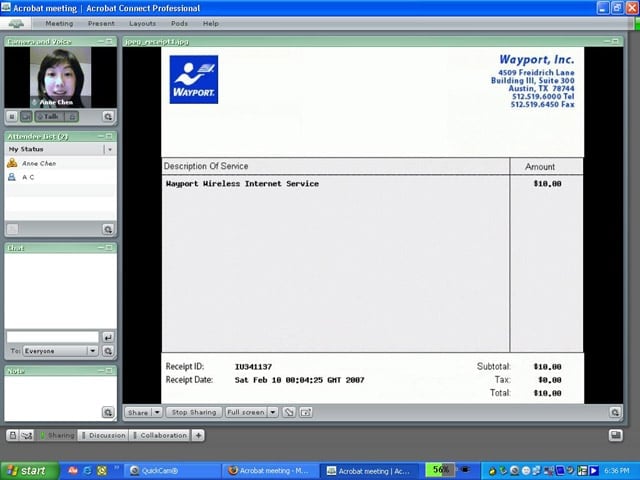Click the Windows start button
Screen dimensions: 640x480
[x=29, y=471]
